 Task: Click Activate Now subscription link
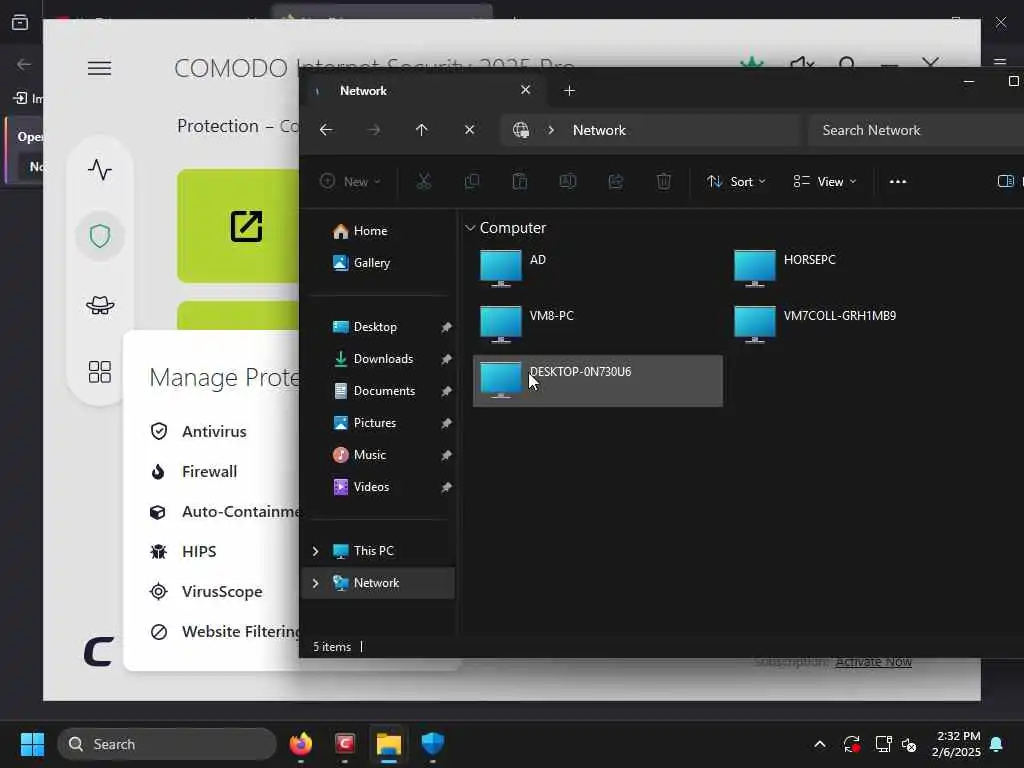(873, 662)
